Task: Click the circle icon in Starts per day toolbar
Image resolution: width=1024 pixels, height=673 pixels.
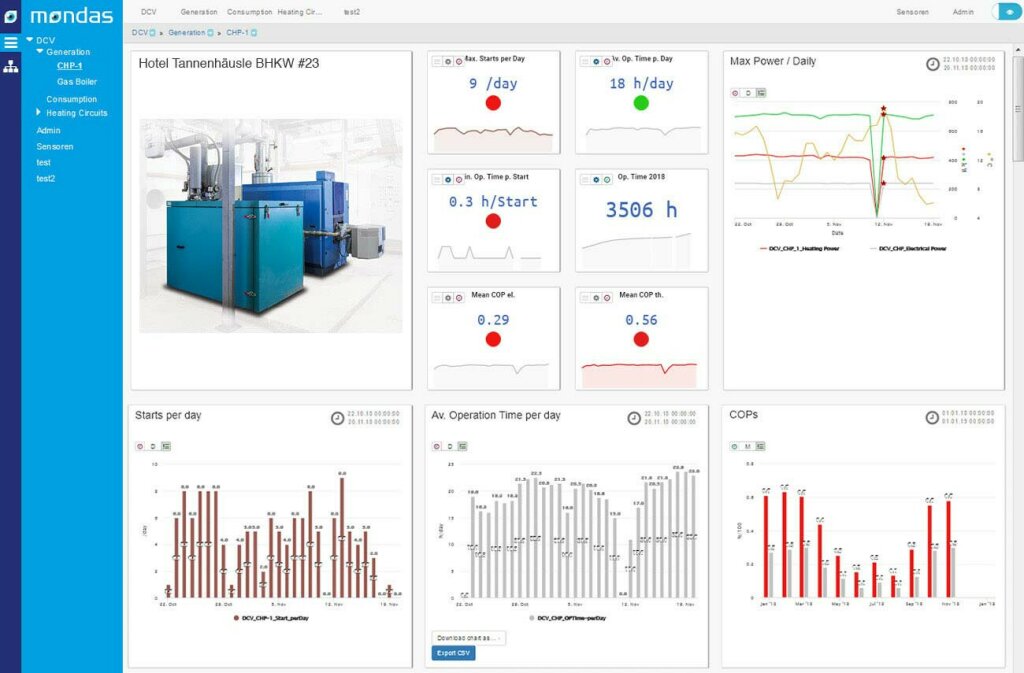Action: tap(140, 446)
